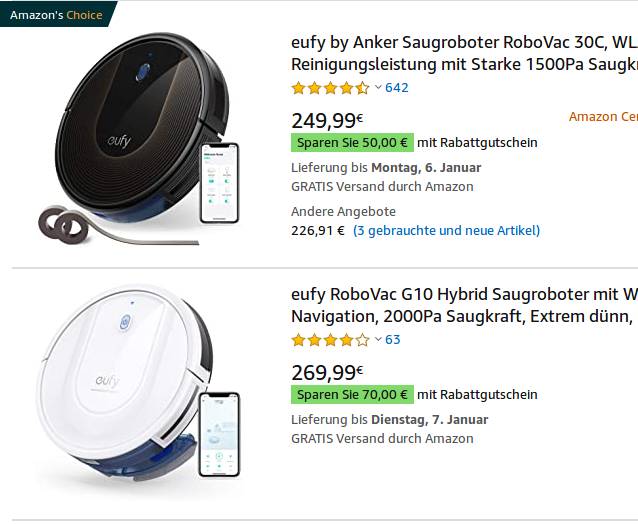Click the 249,99€ price
This screenshot has height=524, width=638.
click(327, 120)
